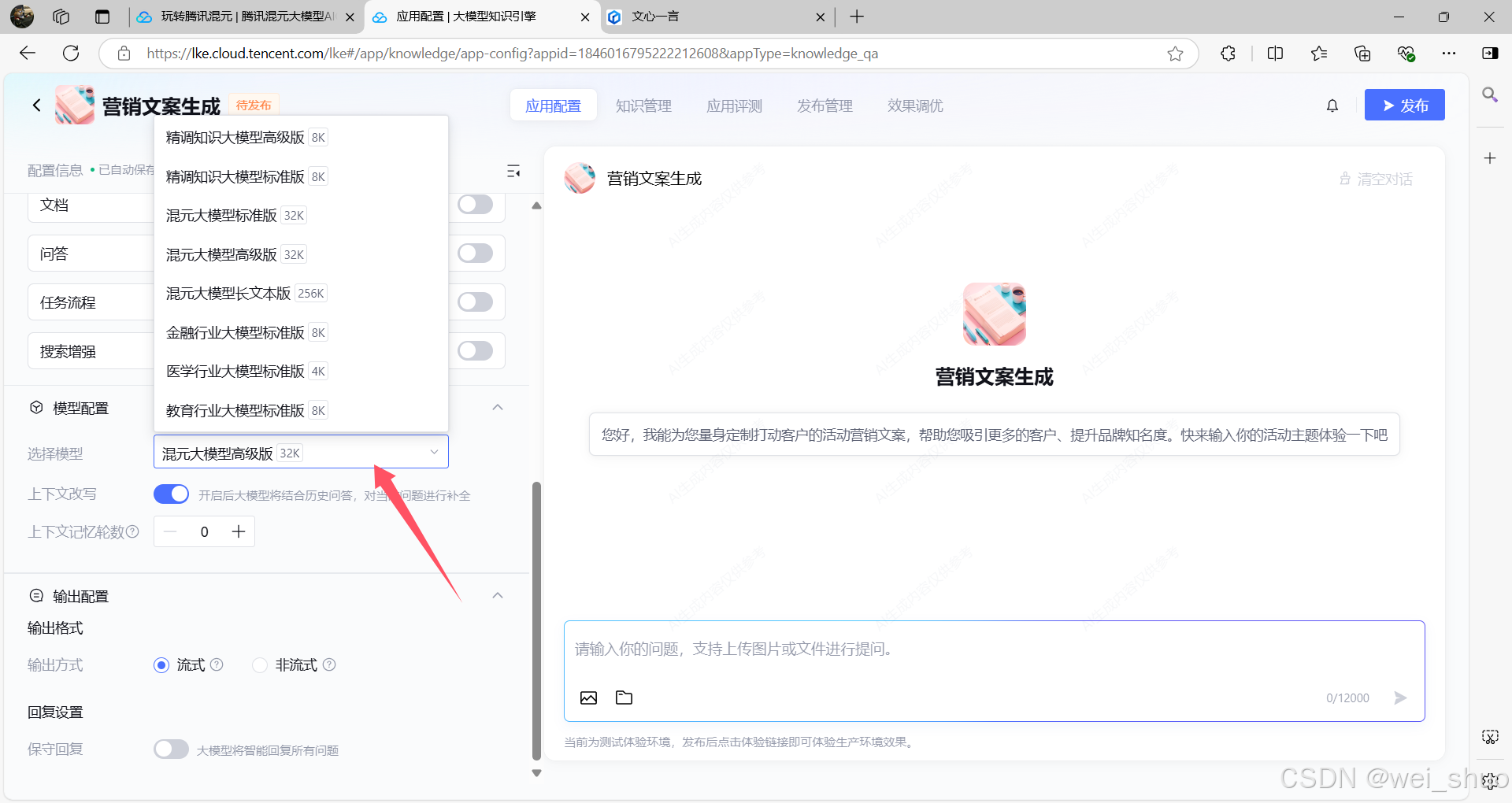Viewport: 1512px width, 803px height.
Task: Click the tab actions menu icon
Action: 102,17
